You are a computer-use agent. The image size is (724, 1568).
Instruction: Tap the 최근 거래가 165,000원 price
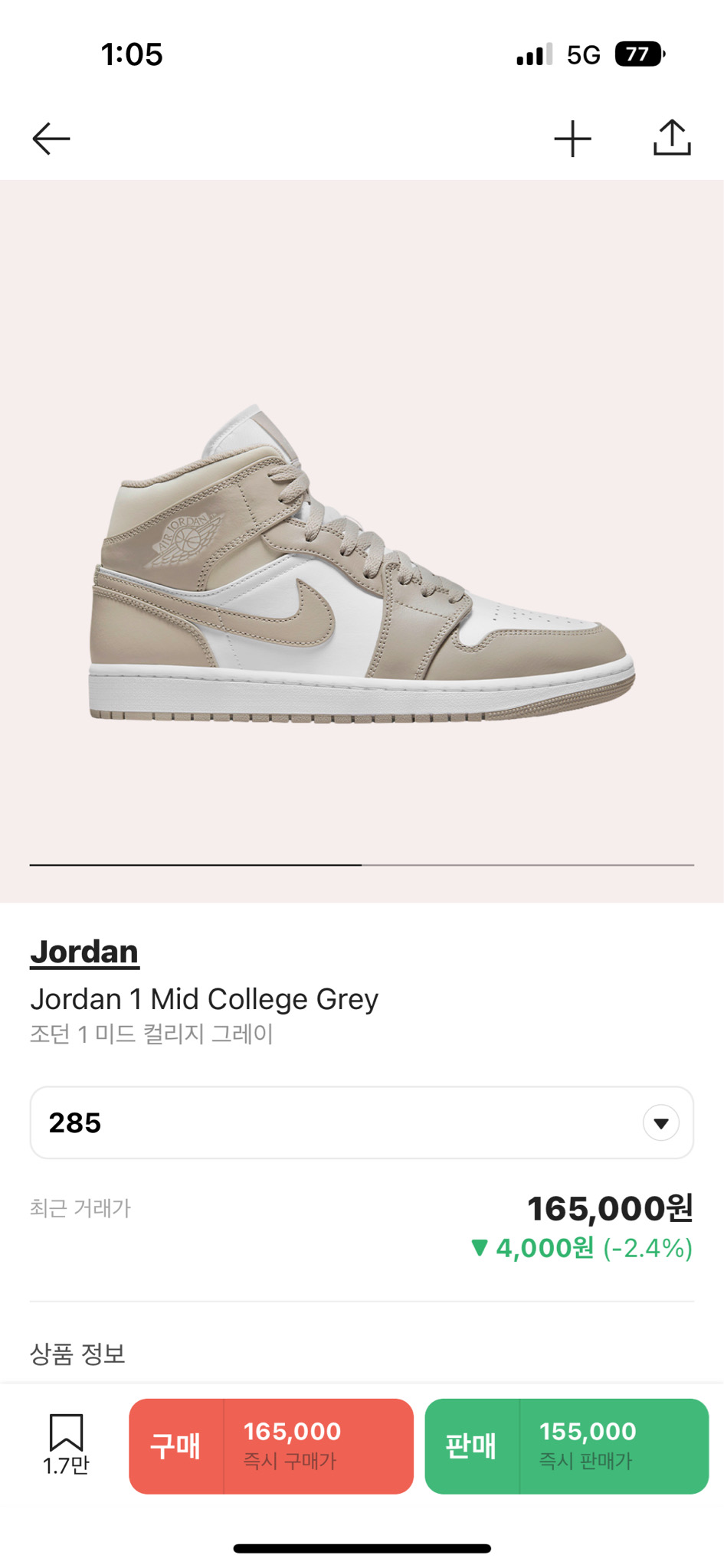point(610,1209)
